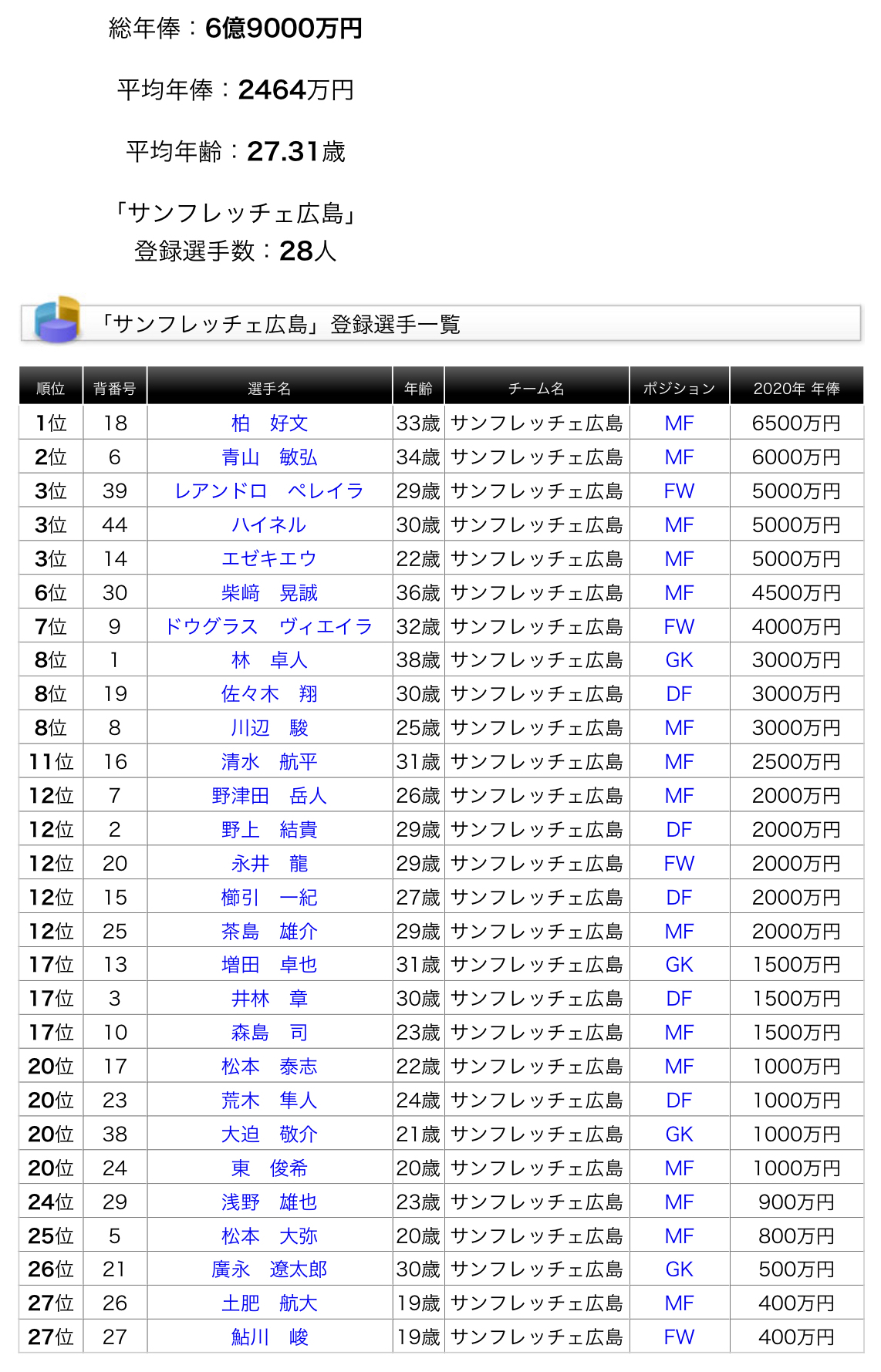Open player link 永井 龍

click(x=269, y=864)
